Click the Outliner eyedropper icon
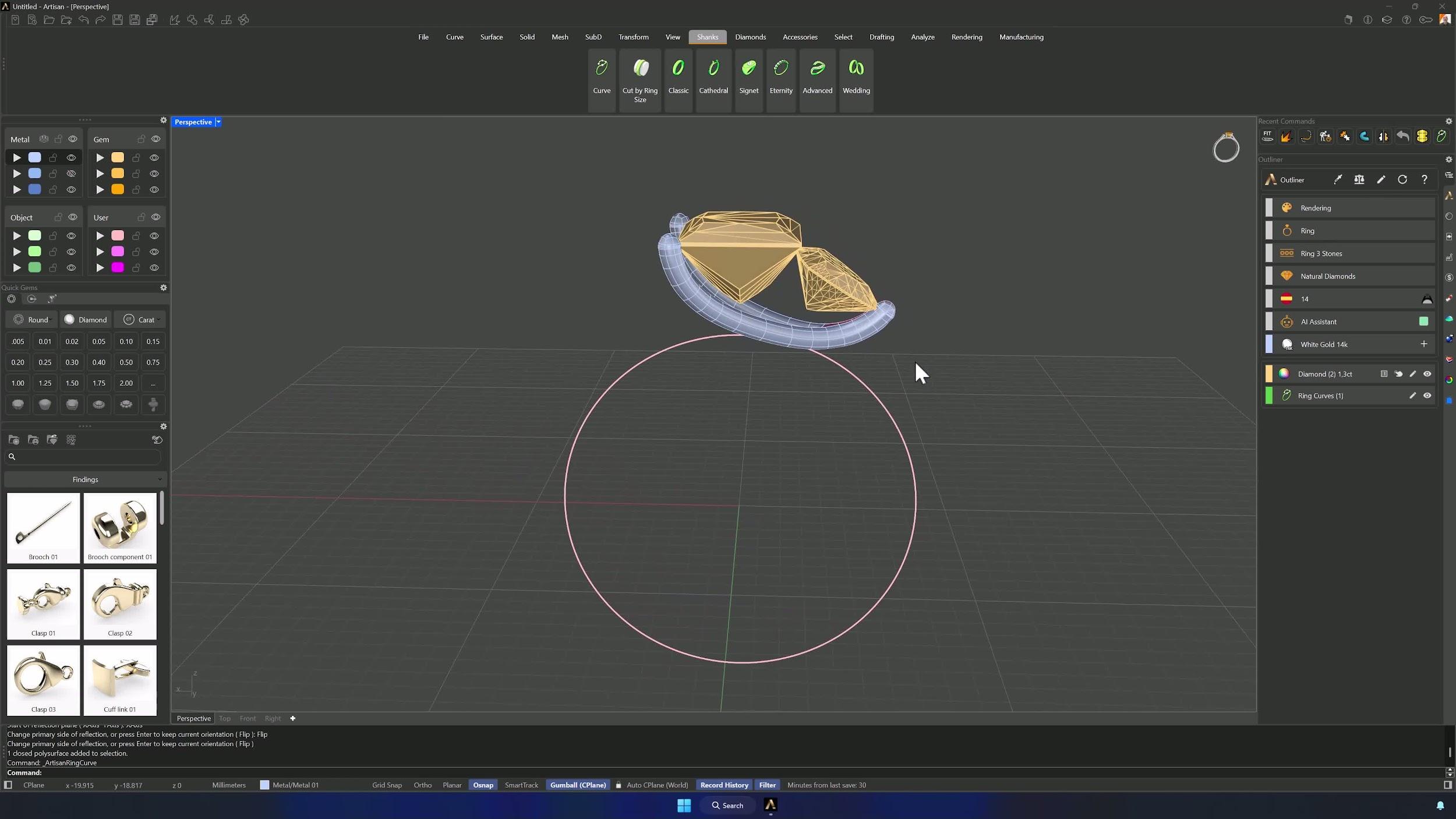Screen dimensions: 1456x819 1338,179
